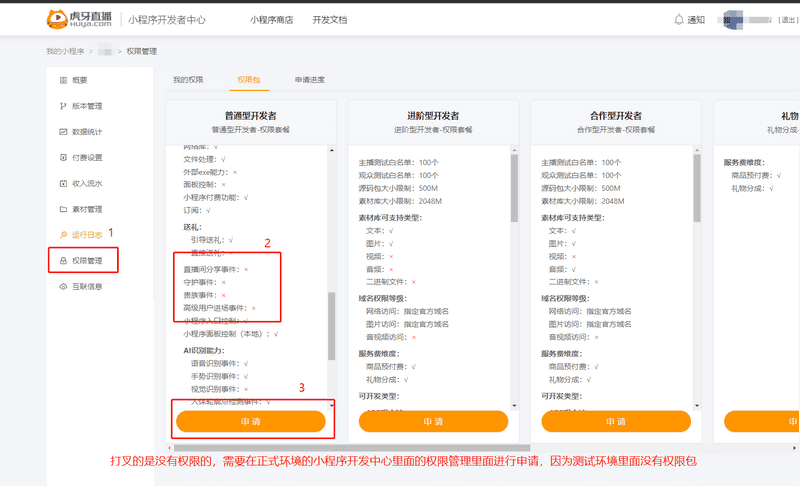The image size is (800, 486).
Task: Click the 概要 grid icon in sidebar
Action: pyautogui.click(x=63, y=80)
